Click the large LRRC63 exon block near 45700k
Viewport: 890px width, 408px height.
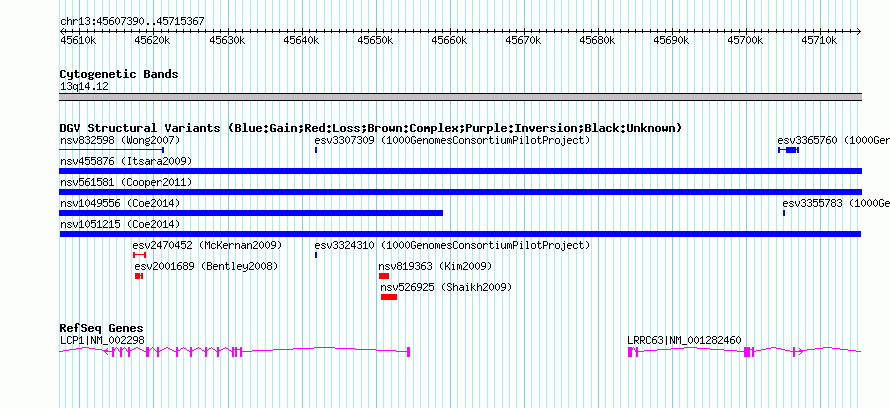coord(748,352)
